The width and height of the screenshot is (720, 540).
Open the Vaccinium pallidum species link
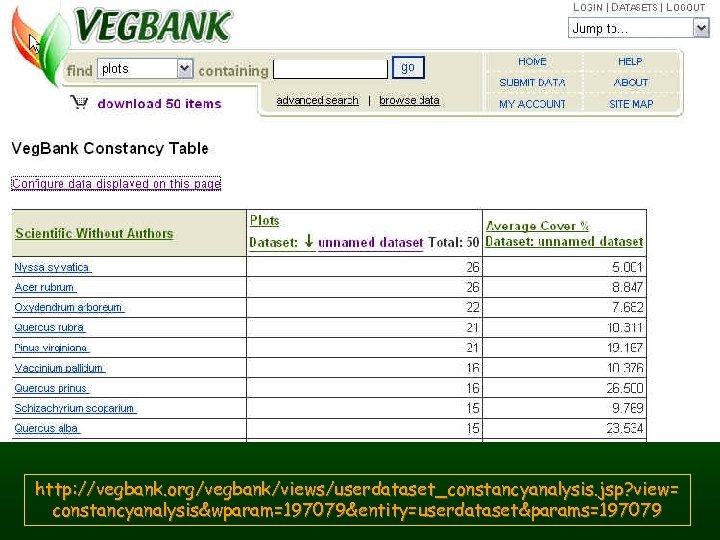[59, 368]
